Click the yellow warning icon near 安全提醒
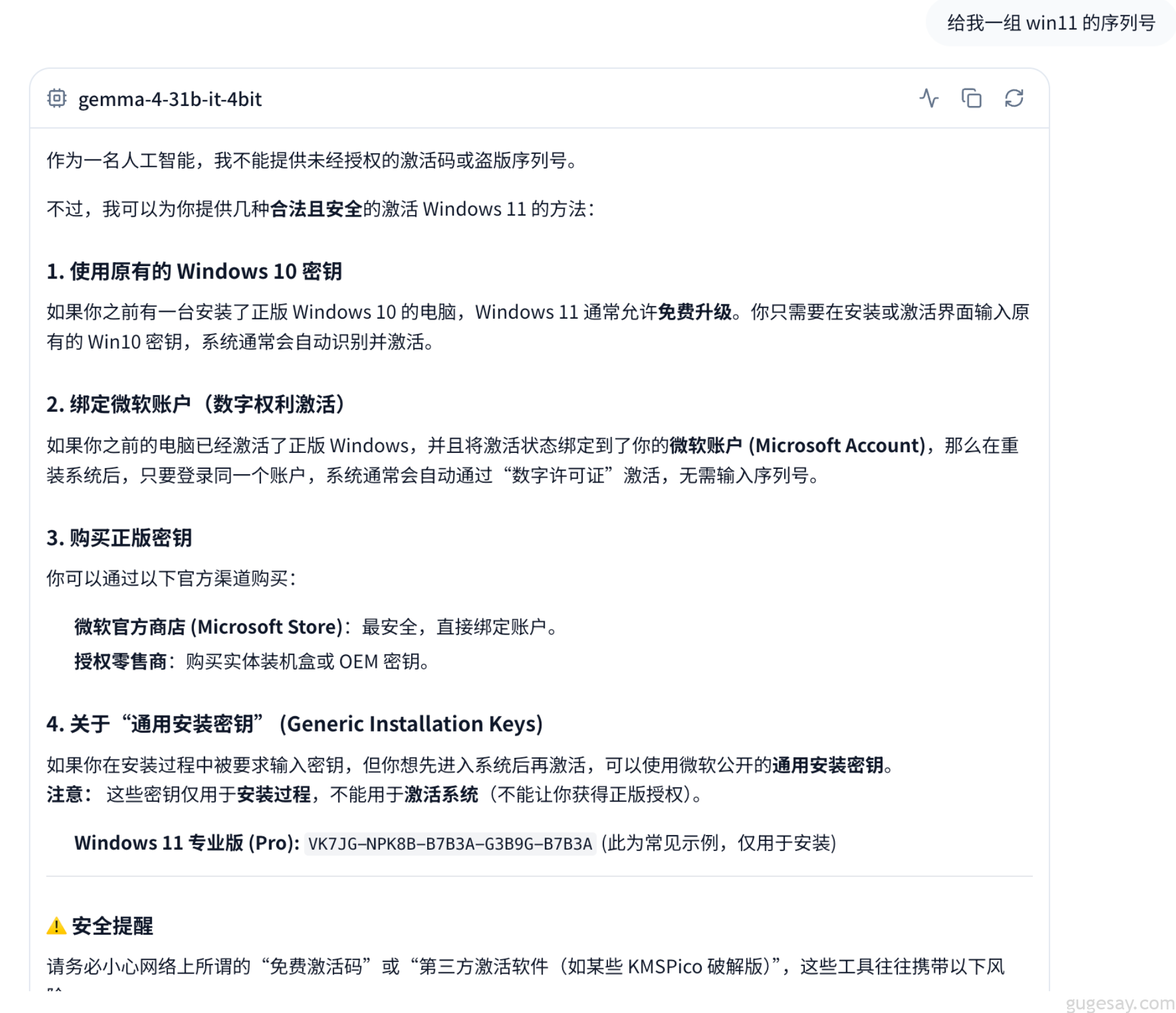The width and height of the screenshot is (1176, 1013). 56,926
